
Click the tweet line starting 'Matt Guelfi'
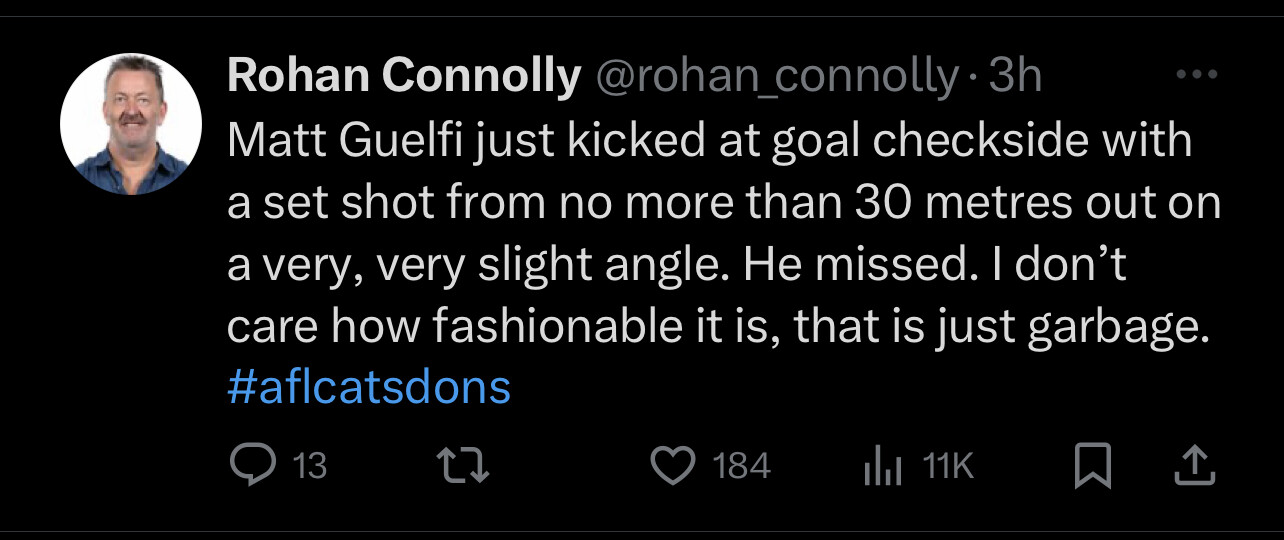click(x=710, y=141)
